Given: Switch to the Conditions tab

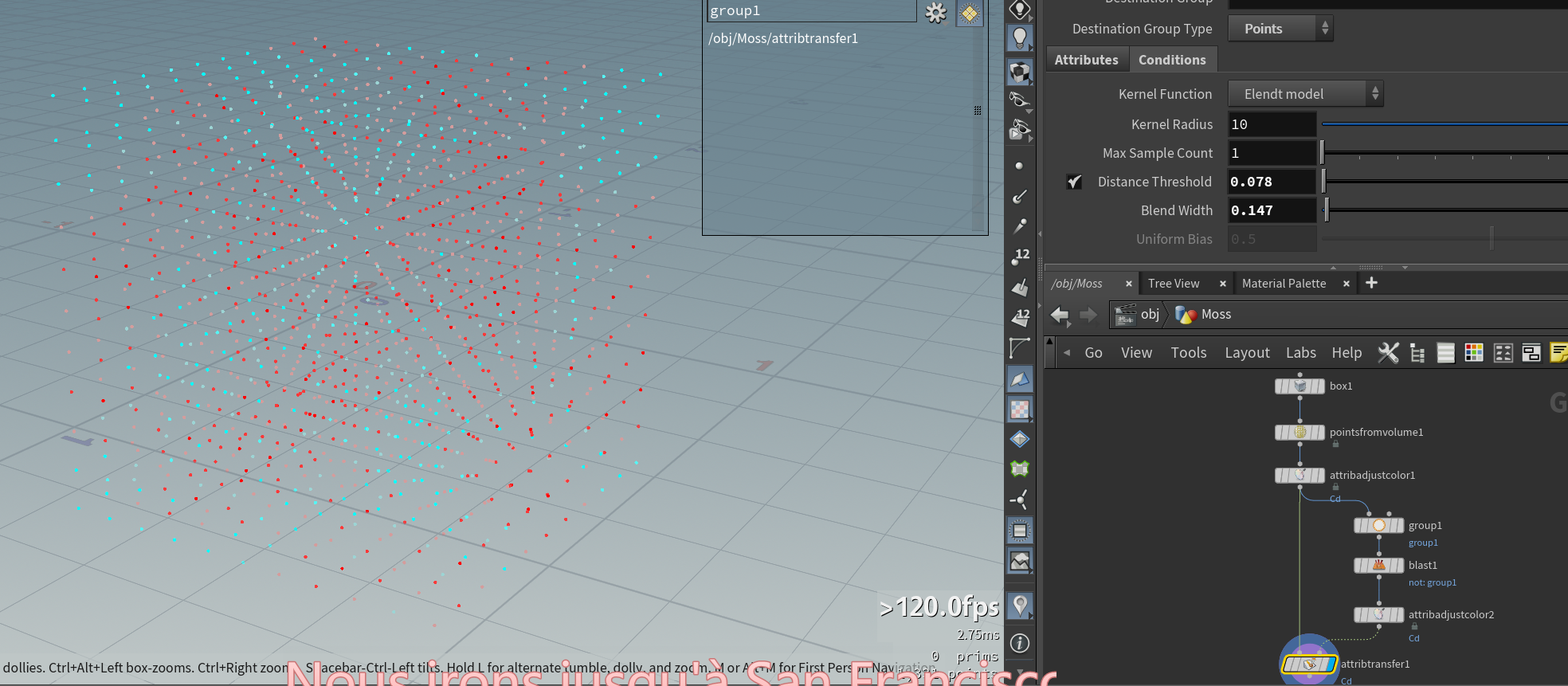Looking at the screenshot, I should pyautogui.click(x=1172, y=60).
